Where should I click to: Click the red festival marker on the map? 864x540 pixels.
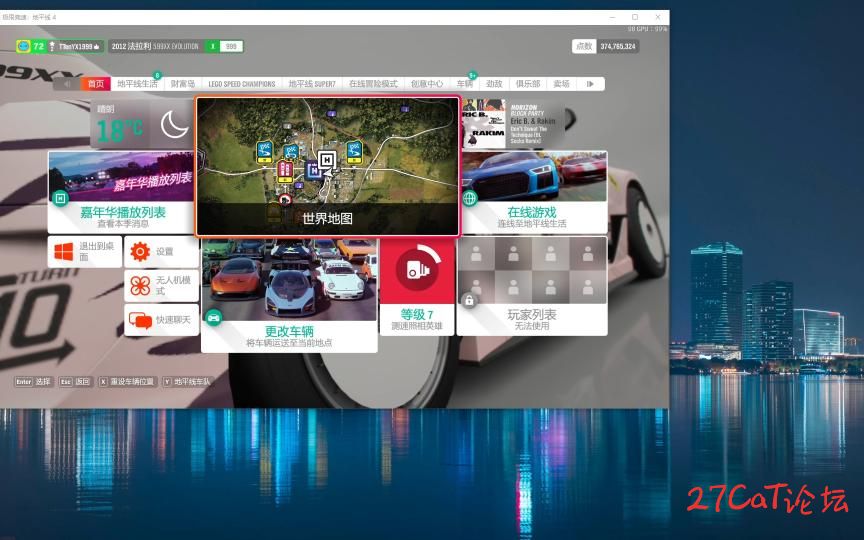[x=285, y=171]
